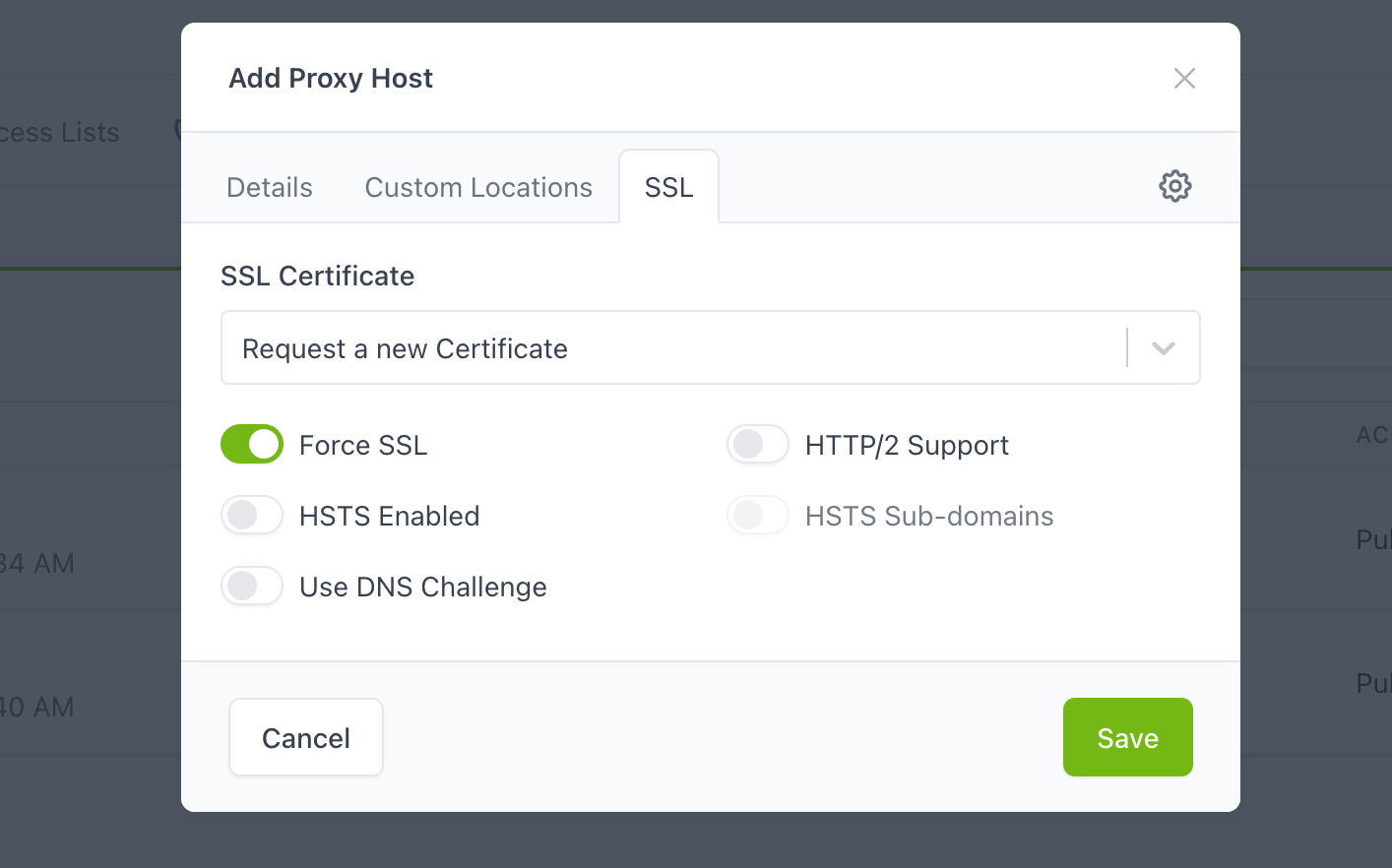
Task: Close the Add Proxy Host dialog
Action: tap(1184, 79)
